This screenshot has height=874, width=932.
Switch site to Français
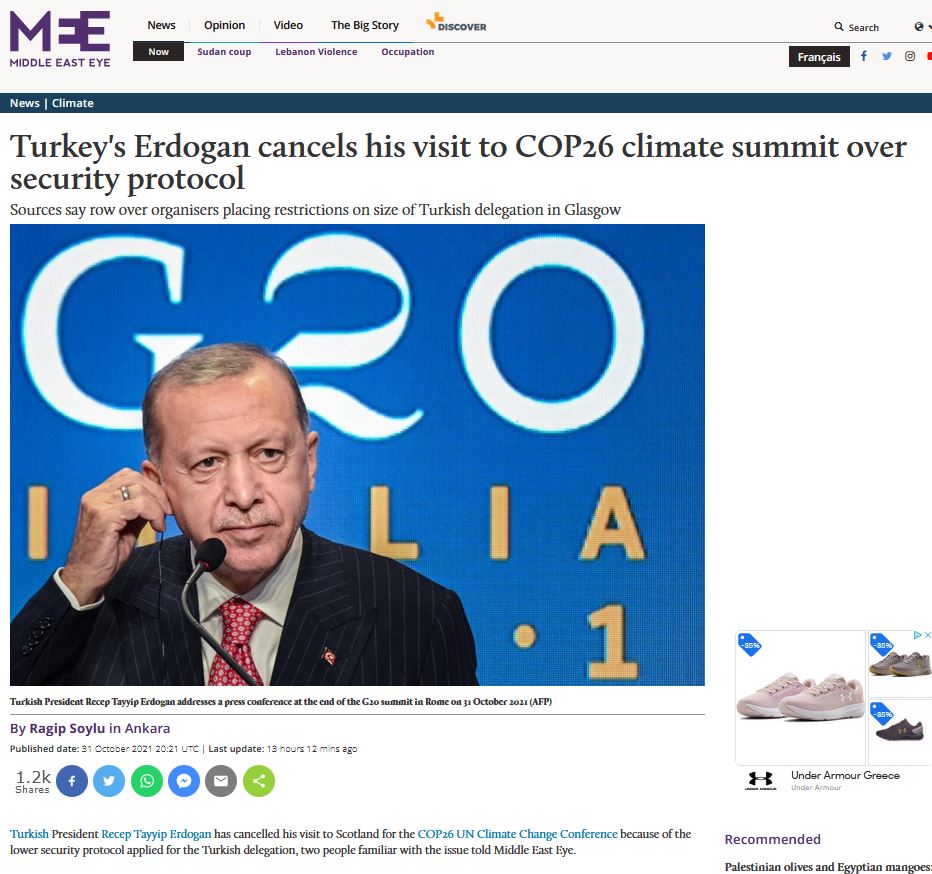pyautogui.click(x=819, y=56)
